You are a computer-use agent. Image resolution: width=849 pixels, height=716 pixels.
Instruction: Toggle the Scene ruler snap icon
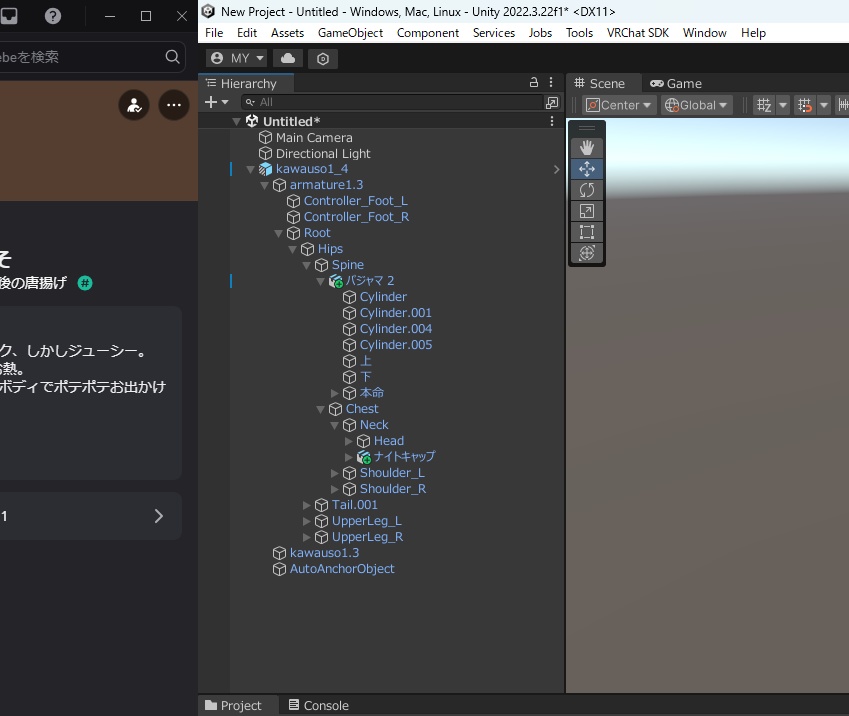pos(843,105)
